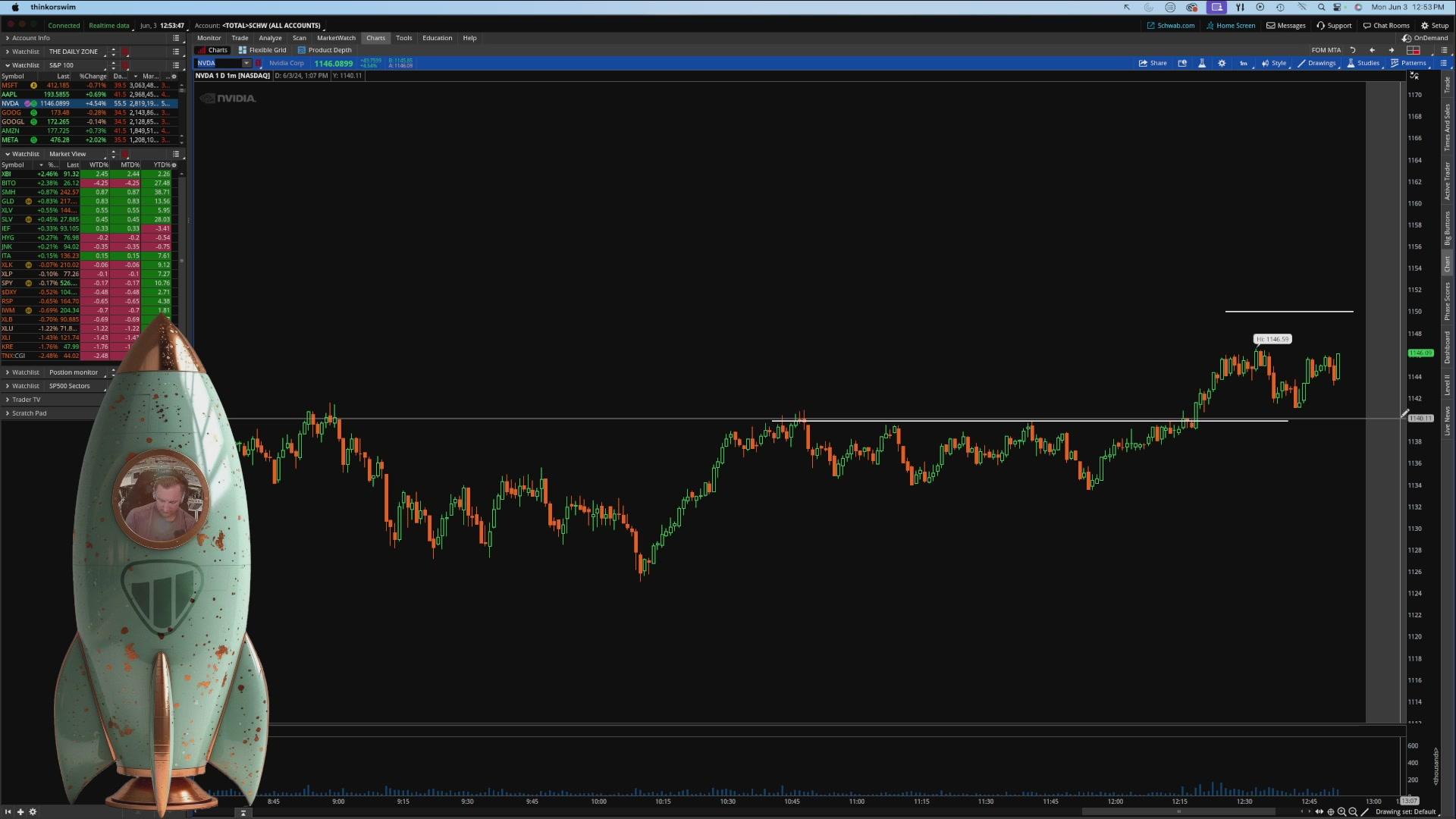Click the chart settings gear icon
Viewport: 1456px width, 819px height.
[1222, 63]
